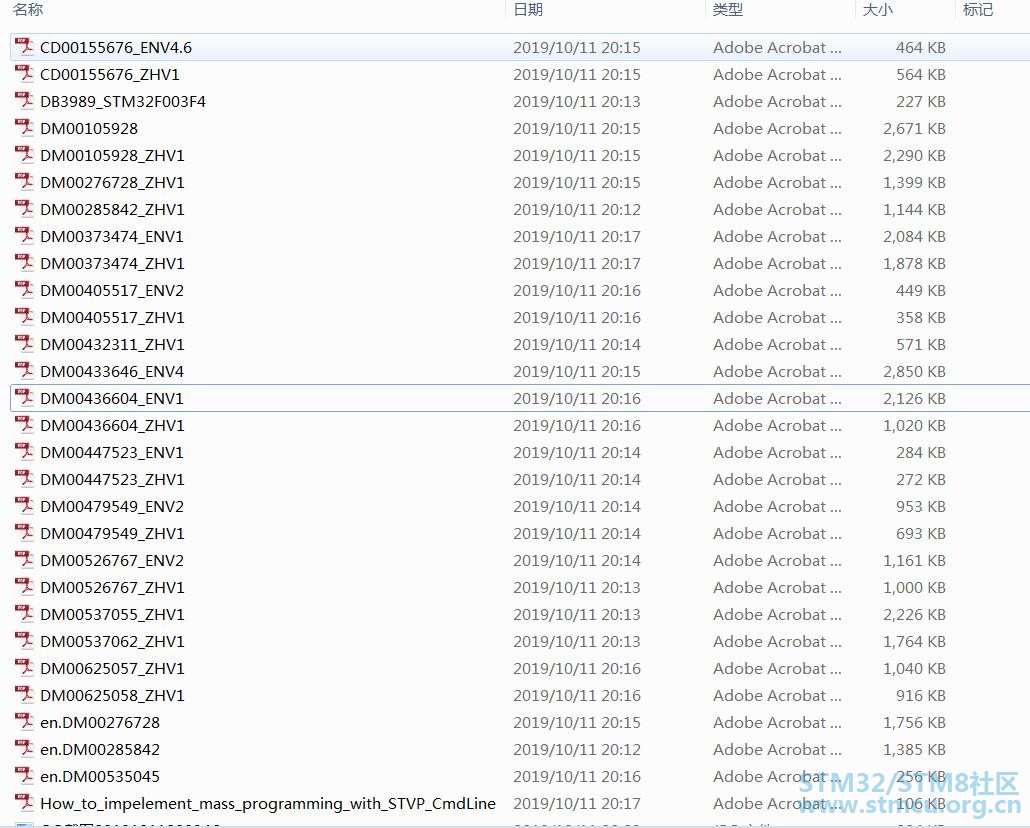1030x828 pixels.
Task: Select the file named en.DM00285842
Action: [x=100, y=749]
